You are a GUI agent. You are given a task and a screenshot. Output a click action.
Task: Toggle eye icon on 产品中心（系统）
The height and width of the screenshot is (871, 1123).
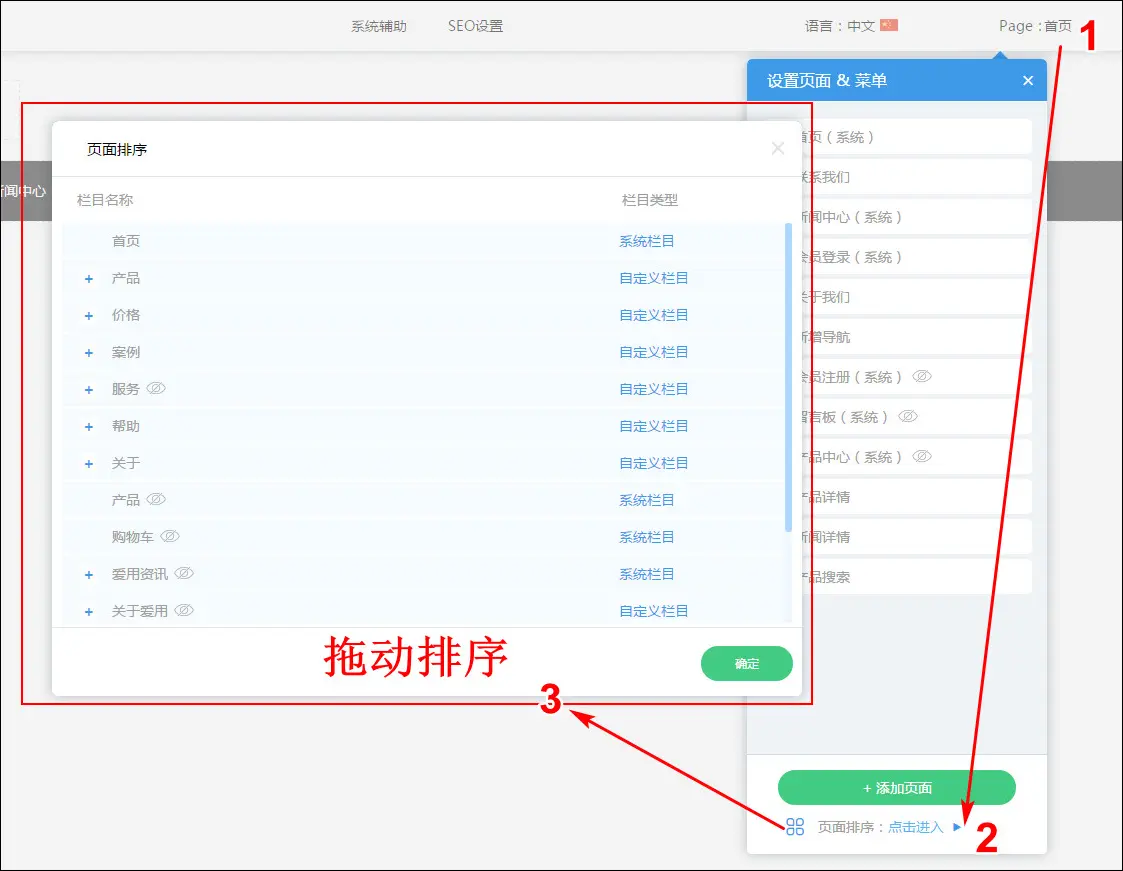(922, 456)
